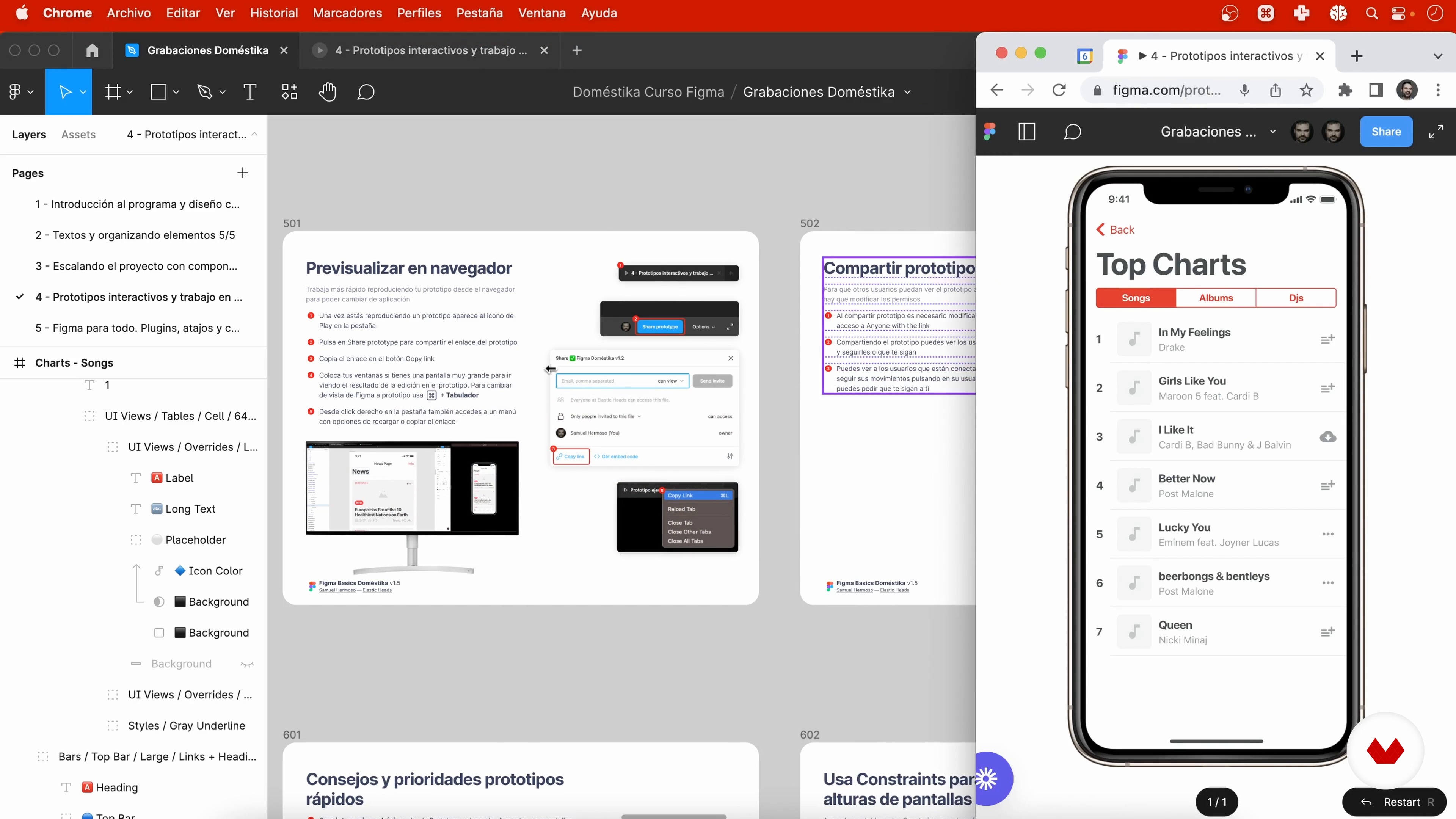This screenshot has width=1456, height=819.
Task: Show the hidden Background layer
Action: click(247, 664)
